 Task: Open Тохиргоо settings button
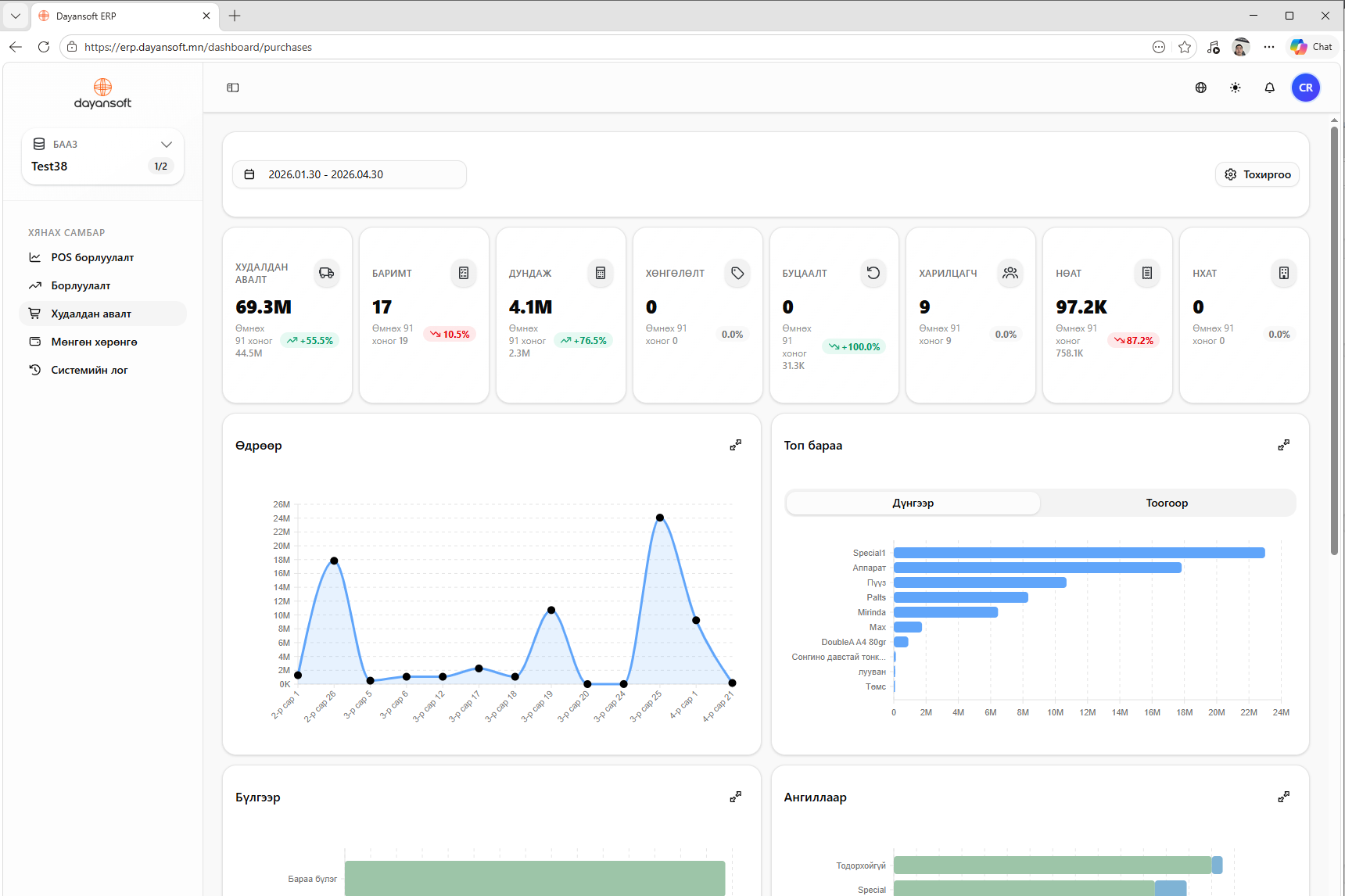click(x=1257, y=174)
